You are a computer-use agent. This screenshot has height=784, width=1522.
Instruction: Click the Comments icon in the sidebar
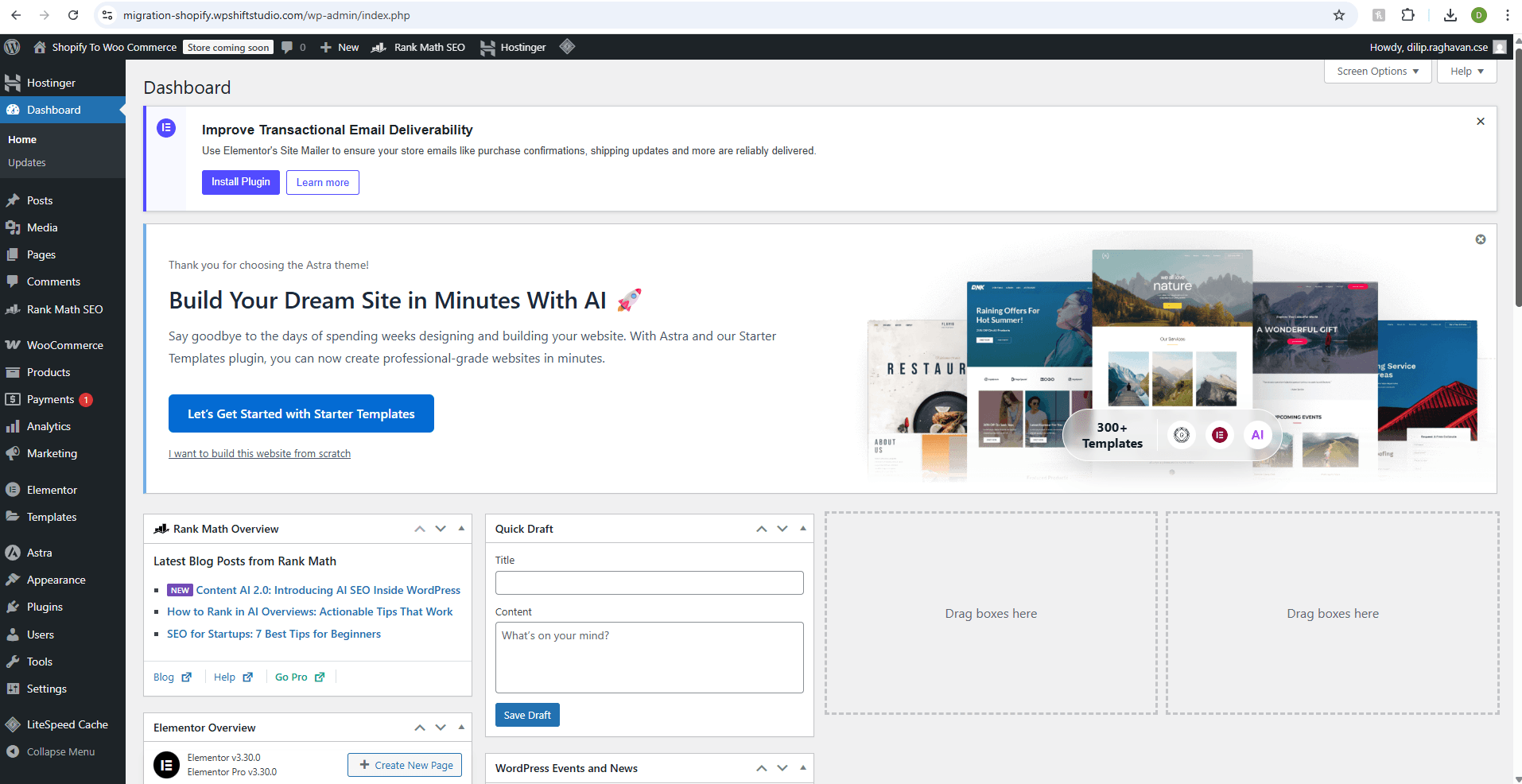13,281
